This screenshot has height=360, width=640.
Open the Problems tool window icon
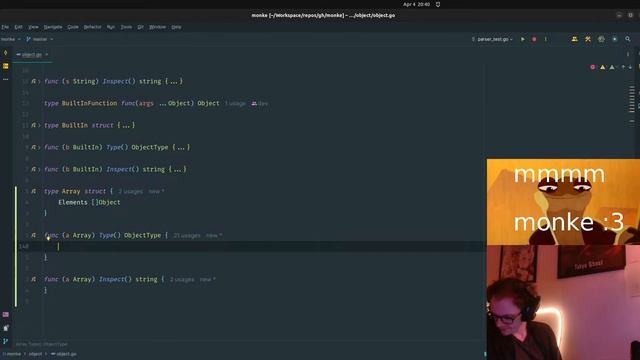(x=5, y=328)
